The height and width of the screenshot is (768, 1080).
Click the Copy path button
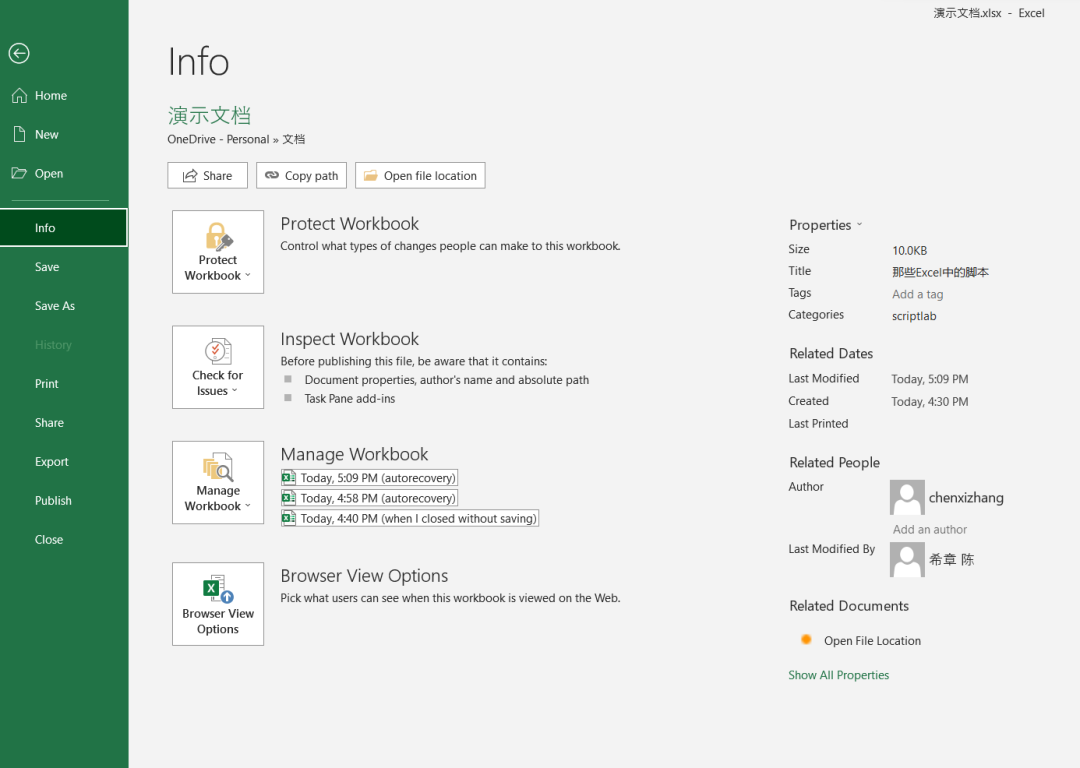(301, 176)
